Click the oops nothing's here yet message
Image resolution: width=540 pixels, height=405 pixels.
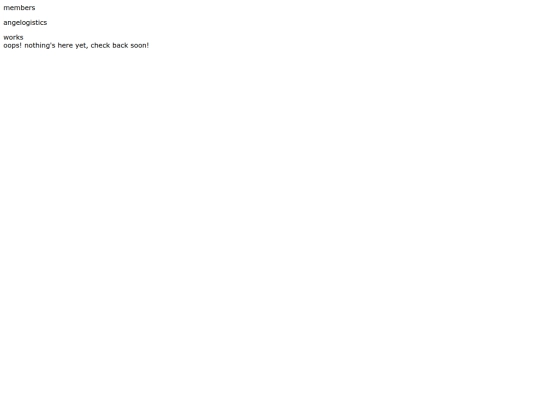76,45
